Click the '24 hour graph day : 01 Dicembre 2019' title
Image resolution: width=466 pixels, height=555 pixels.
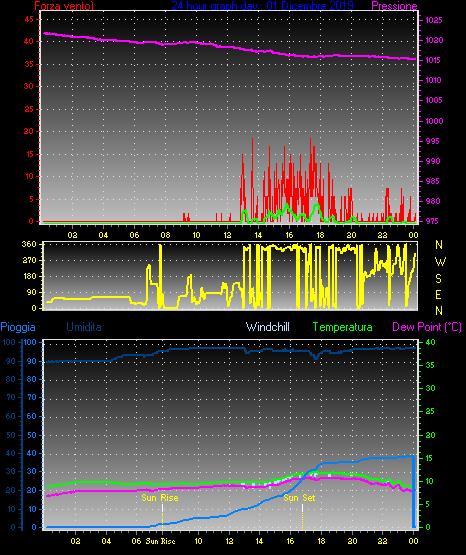(x=262, y=5)
